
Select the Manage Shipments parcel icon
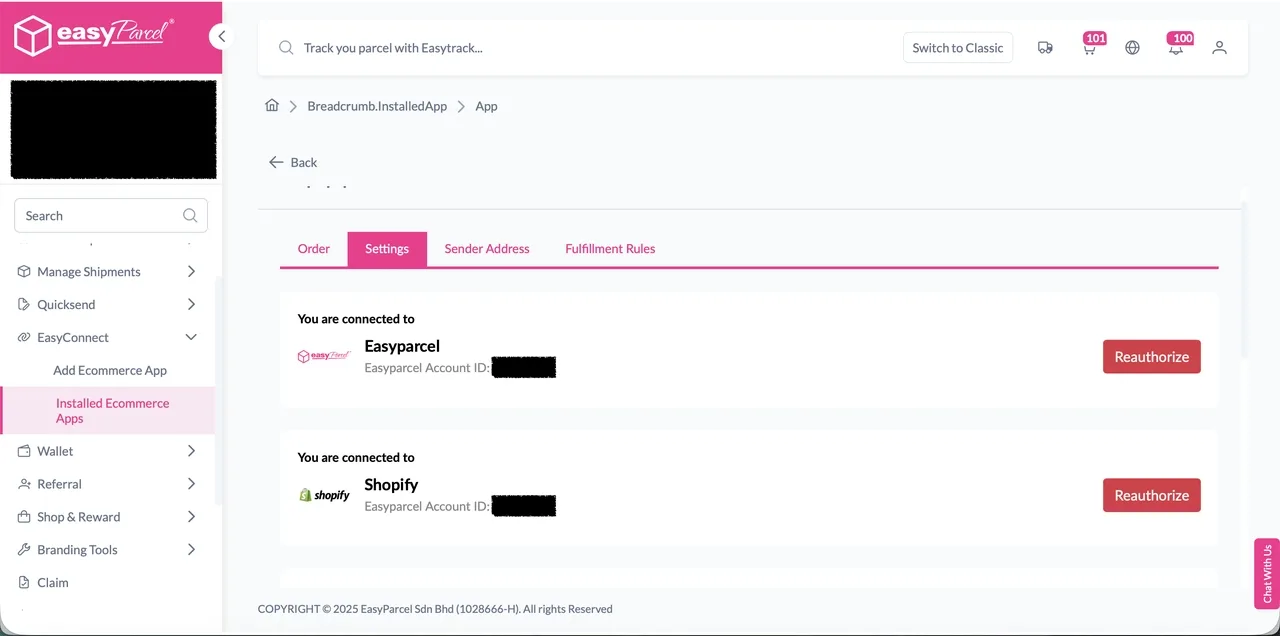click(x=22, y=271)
